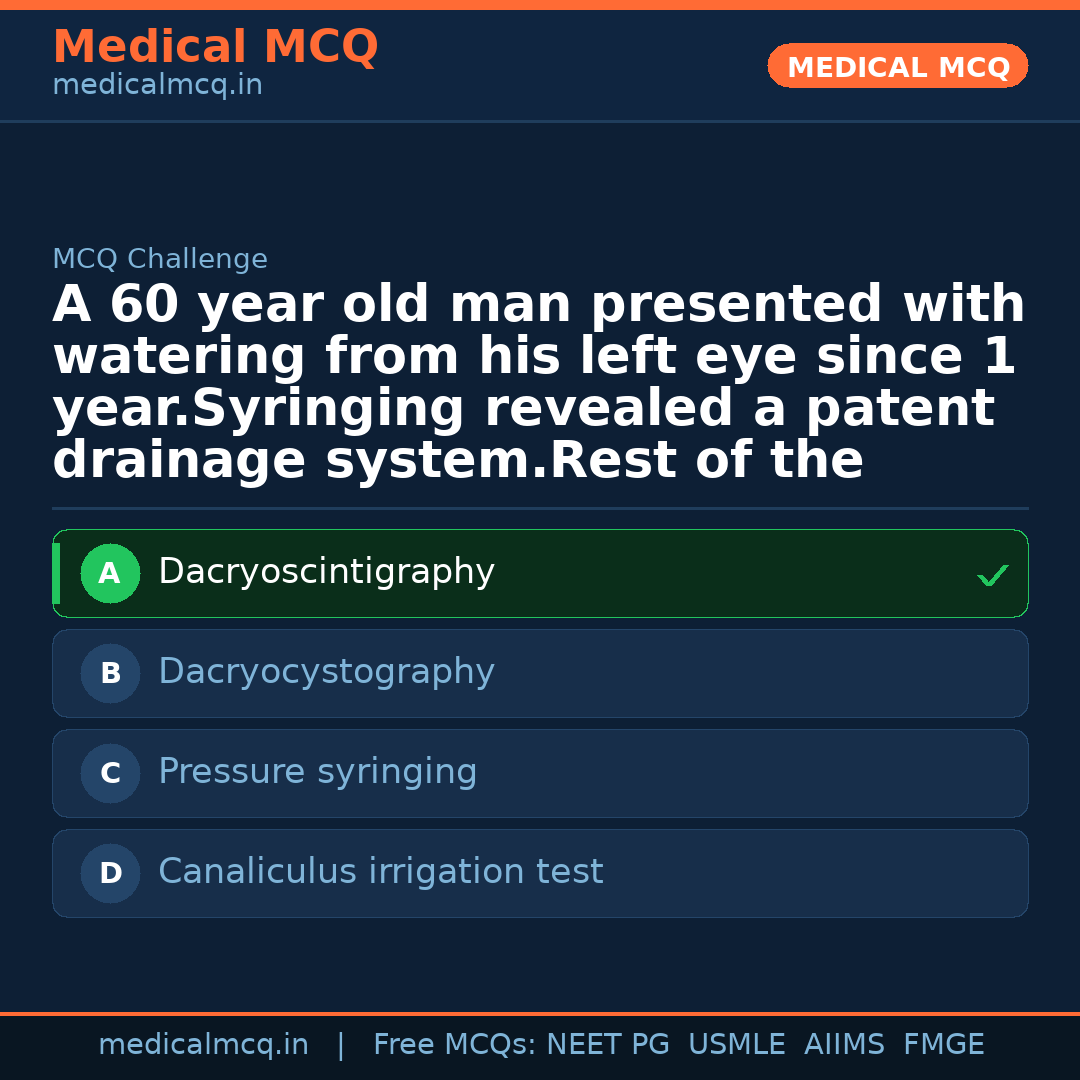The width and height of the screenshot is (1080, 1080).
Task: Expand the MCQ Challenge section
Action: pos(160,258)
